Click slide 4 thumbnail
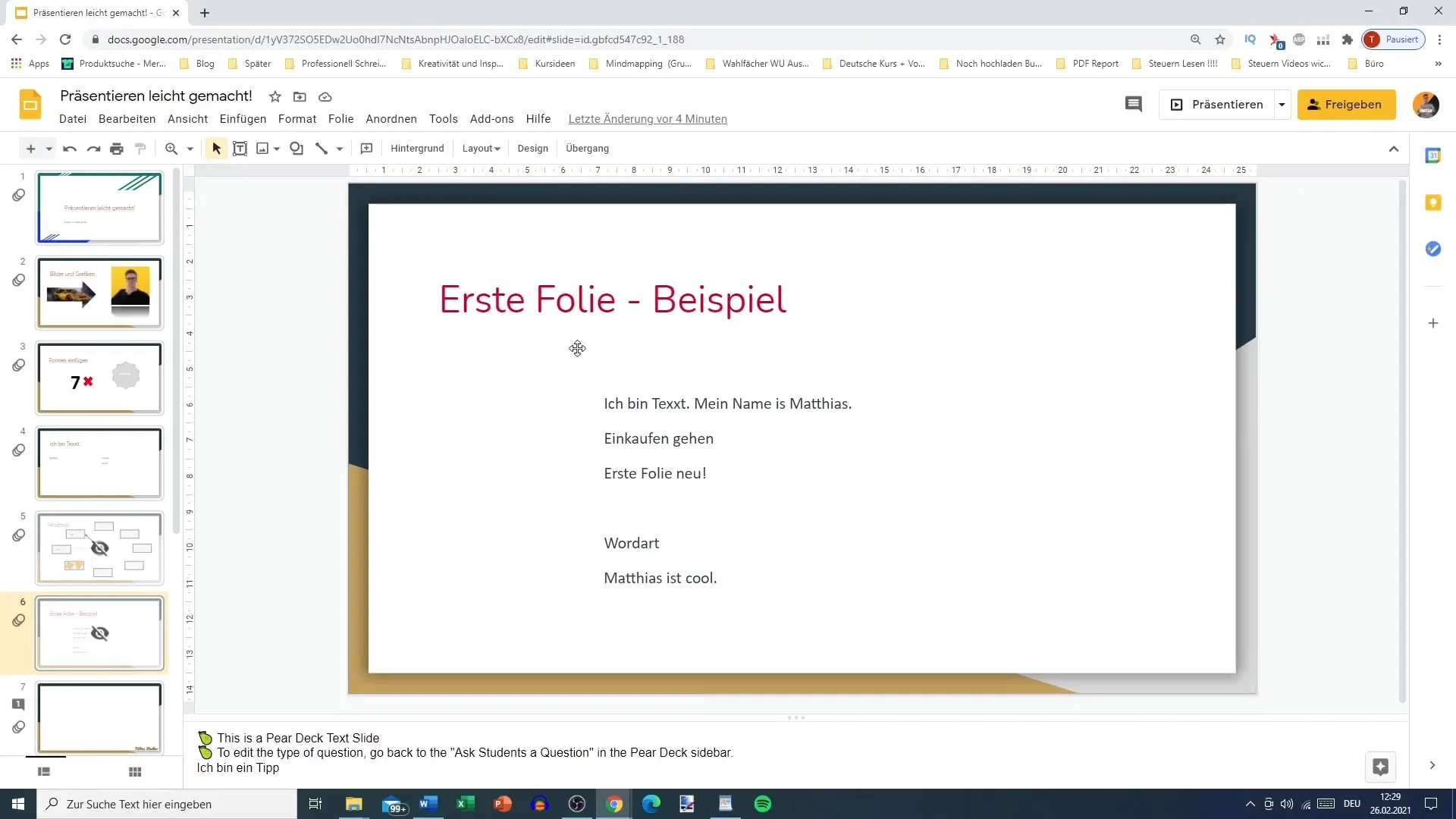 99,463
